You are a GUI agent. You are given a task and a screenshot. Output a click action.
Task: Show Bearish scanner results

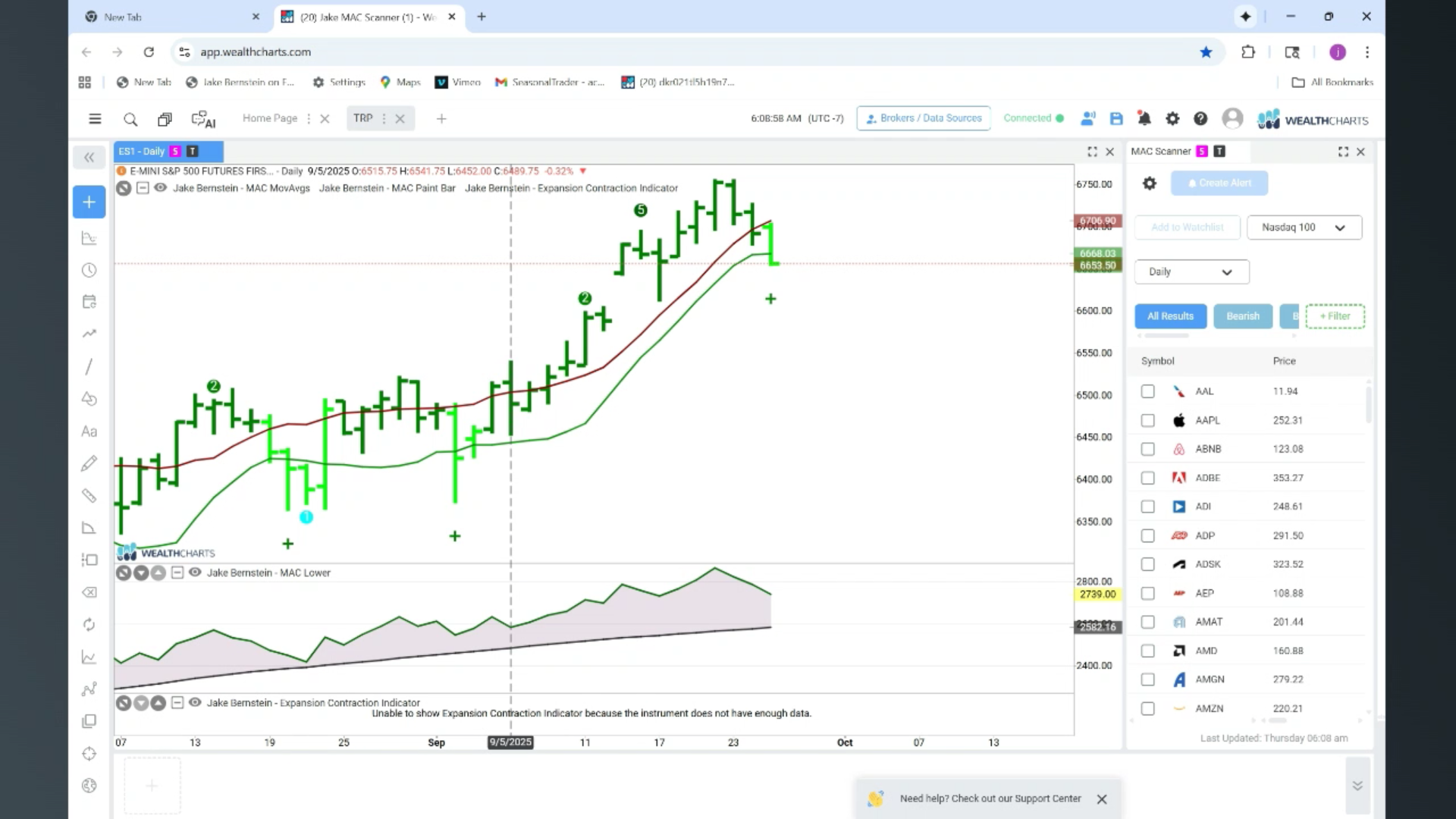coord(1243,316)
